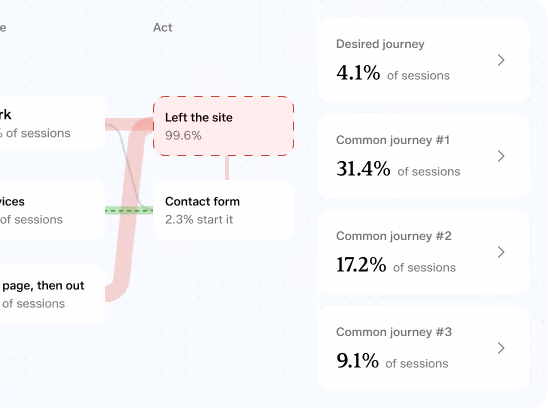This screenshot has height=408, width=548.
Task: Expand Common journey #2 chevron arrow
Action: coord(501,252)
